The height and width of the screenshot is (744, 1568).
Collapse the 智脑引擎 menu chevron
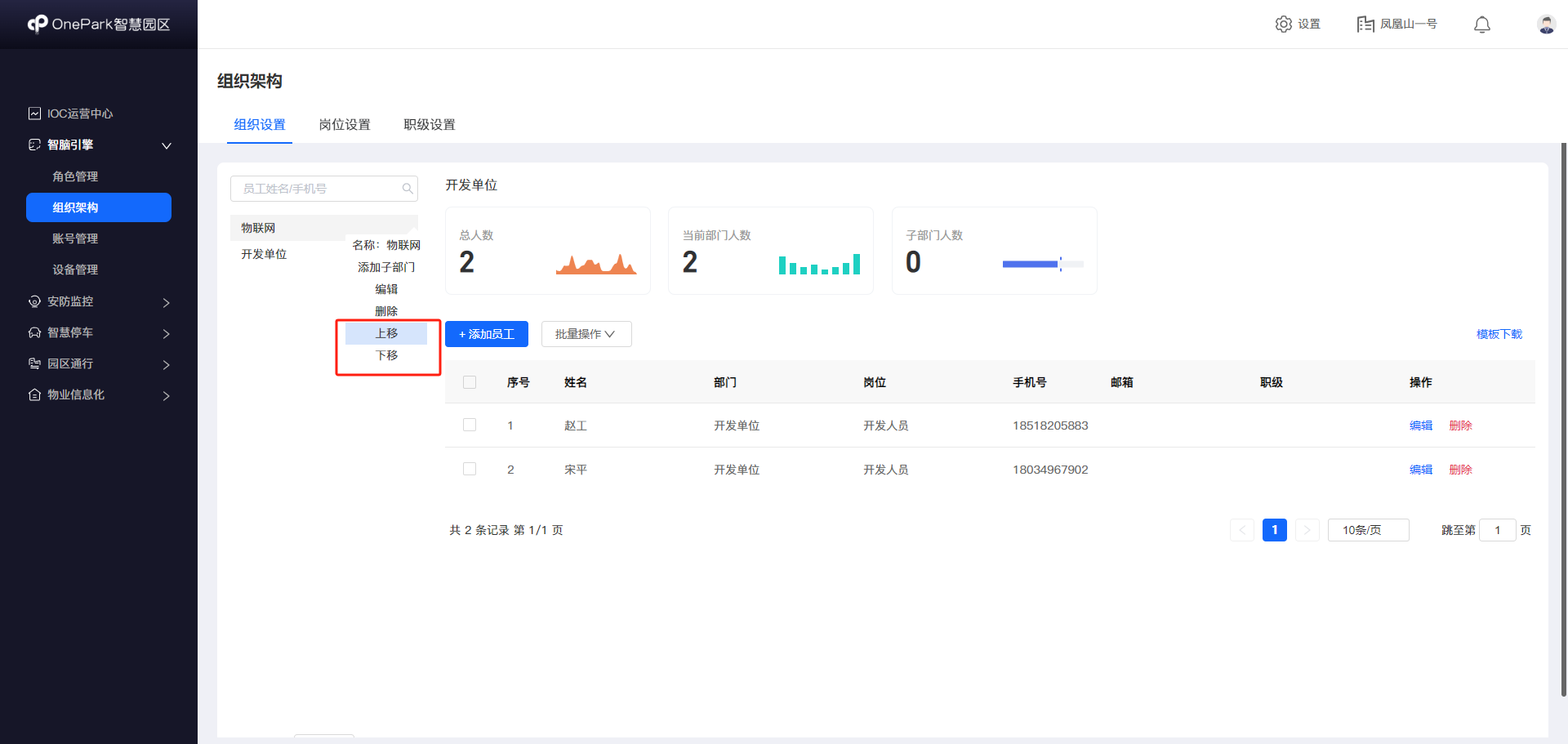click(x=167, y=145)
